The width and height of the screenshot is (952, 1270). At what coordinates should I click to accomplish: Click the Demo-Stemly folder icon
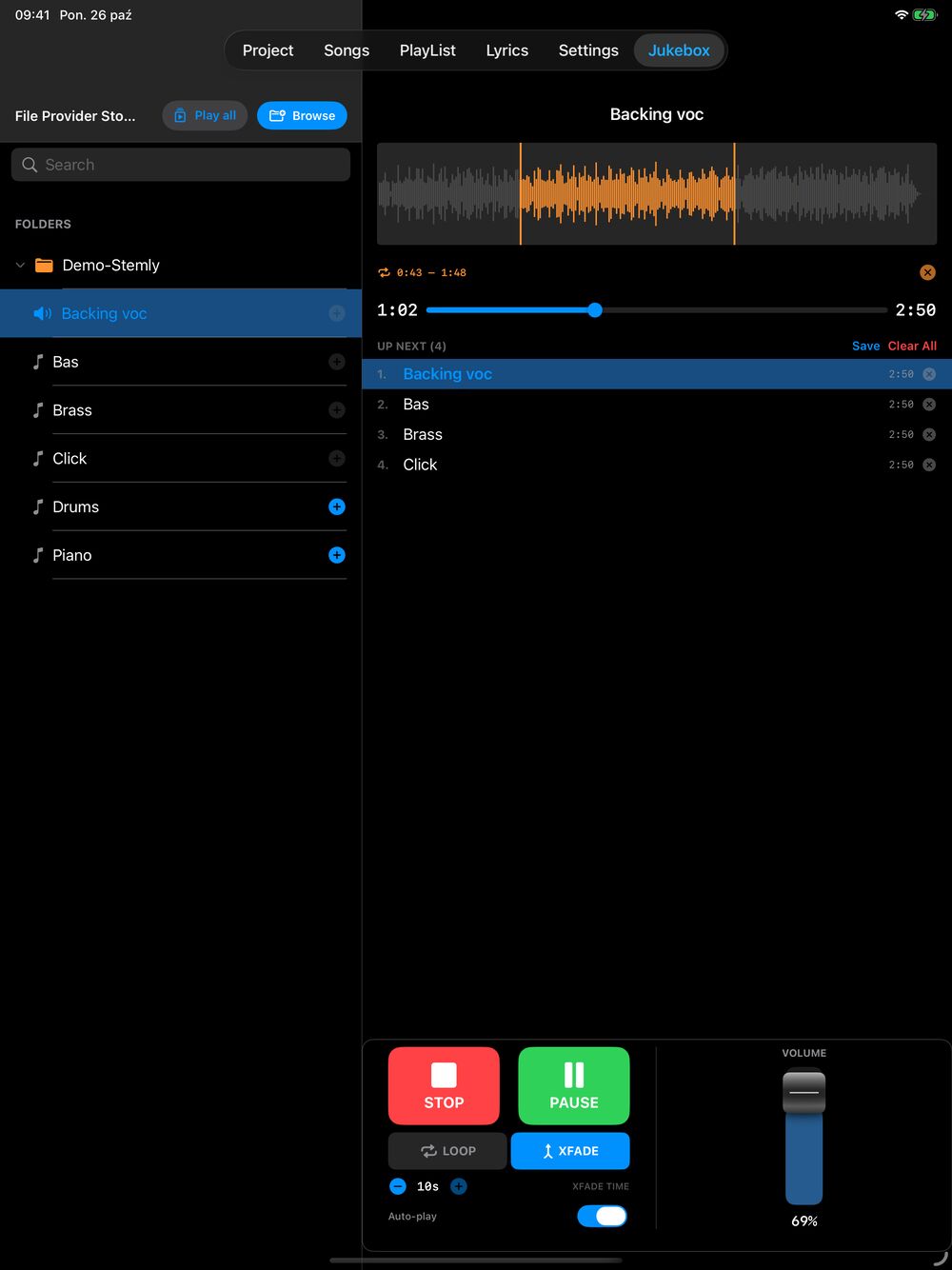44,266
